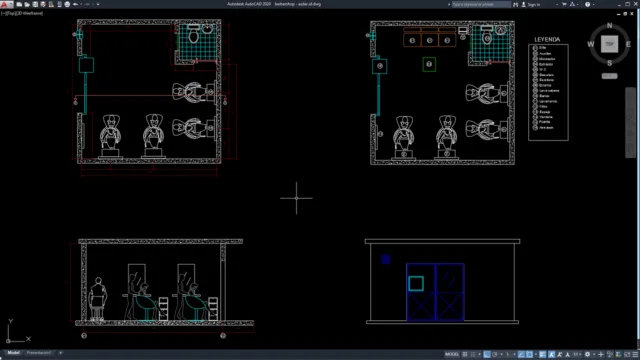Click the units isolate objects icon
The height and width of the screenshot is (360, 640).
coord(610,355)
